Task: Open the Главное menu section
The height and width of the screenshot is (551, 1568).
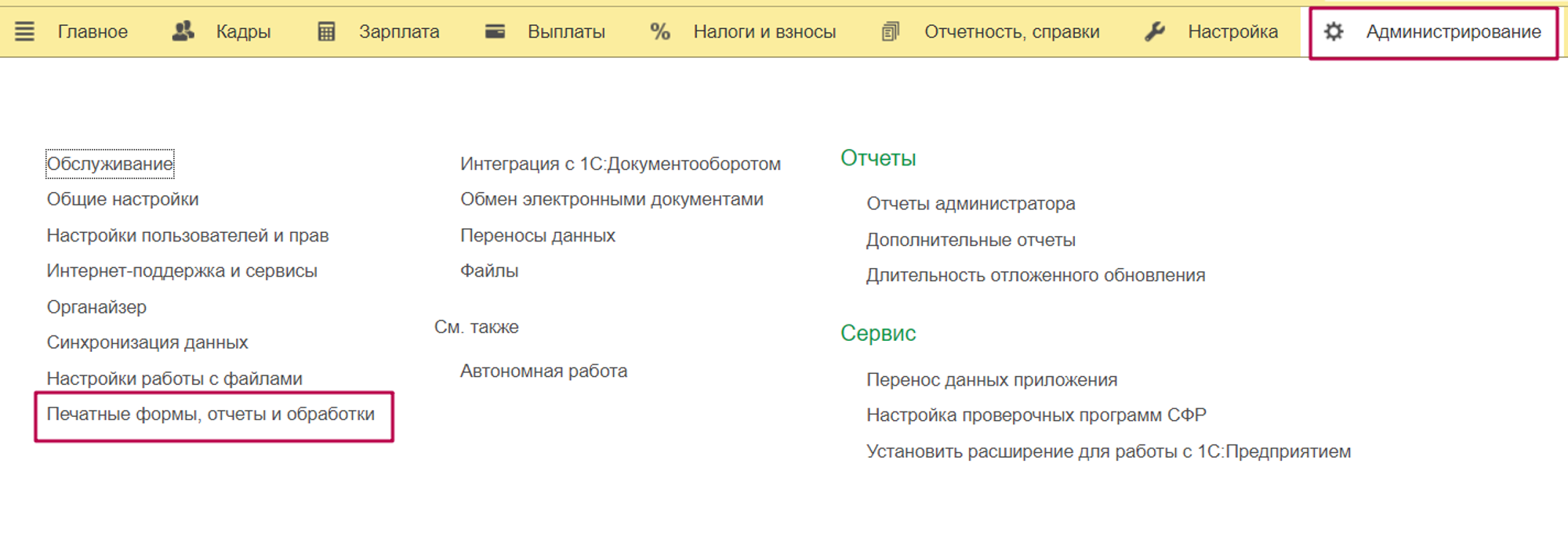Action: pyautogui.click(x=93, y=31)
